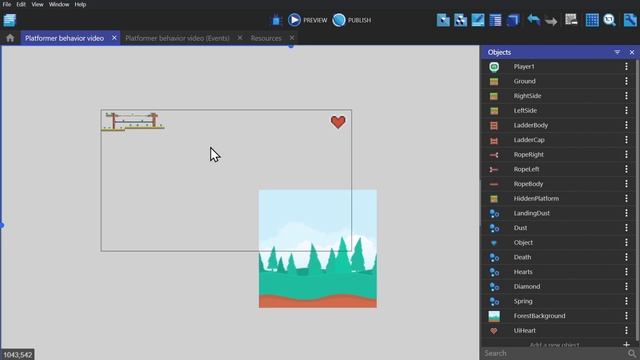Image resolution: width=640 pixels, height=360 pixels.
Task: Select the LadderCap object in list
Action: tap(558, 140)
